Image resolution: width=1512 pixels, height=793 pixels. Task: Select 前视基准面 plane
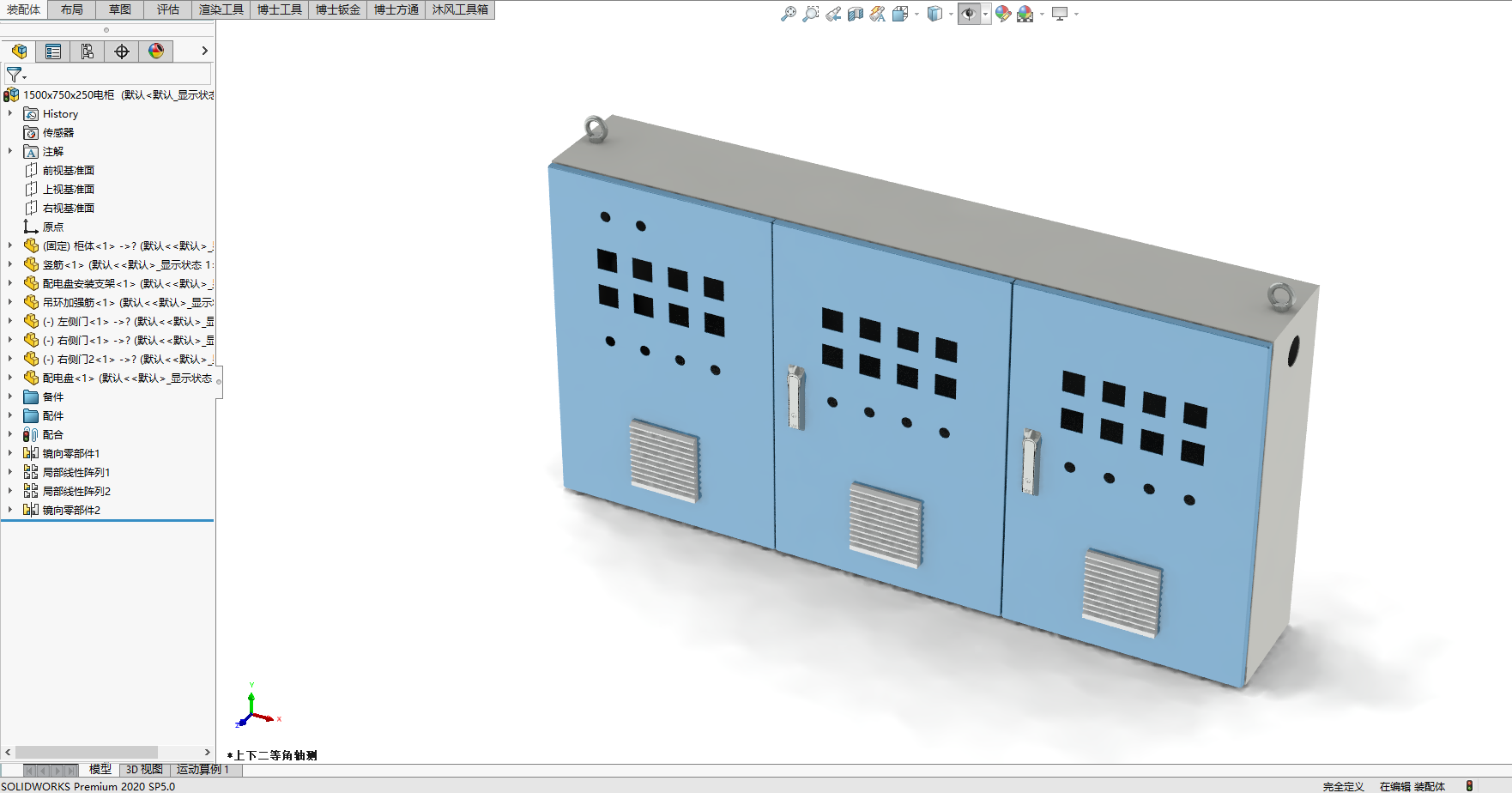(x=69, y=170)
